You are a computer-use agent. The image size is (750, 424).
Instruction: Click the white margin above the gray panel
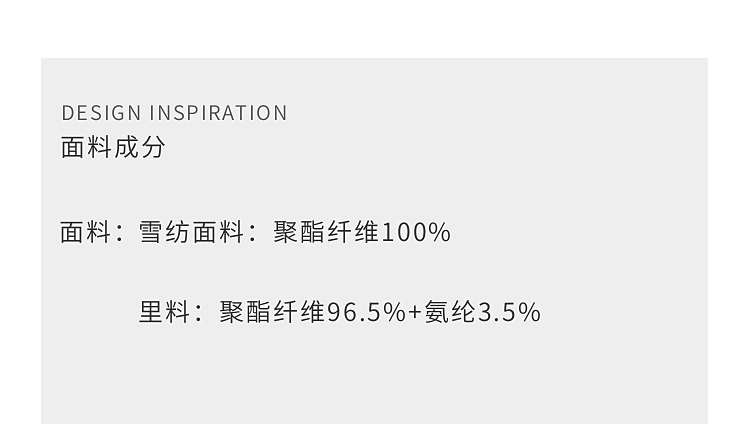[375, 28]
